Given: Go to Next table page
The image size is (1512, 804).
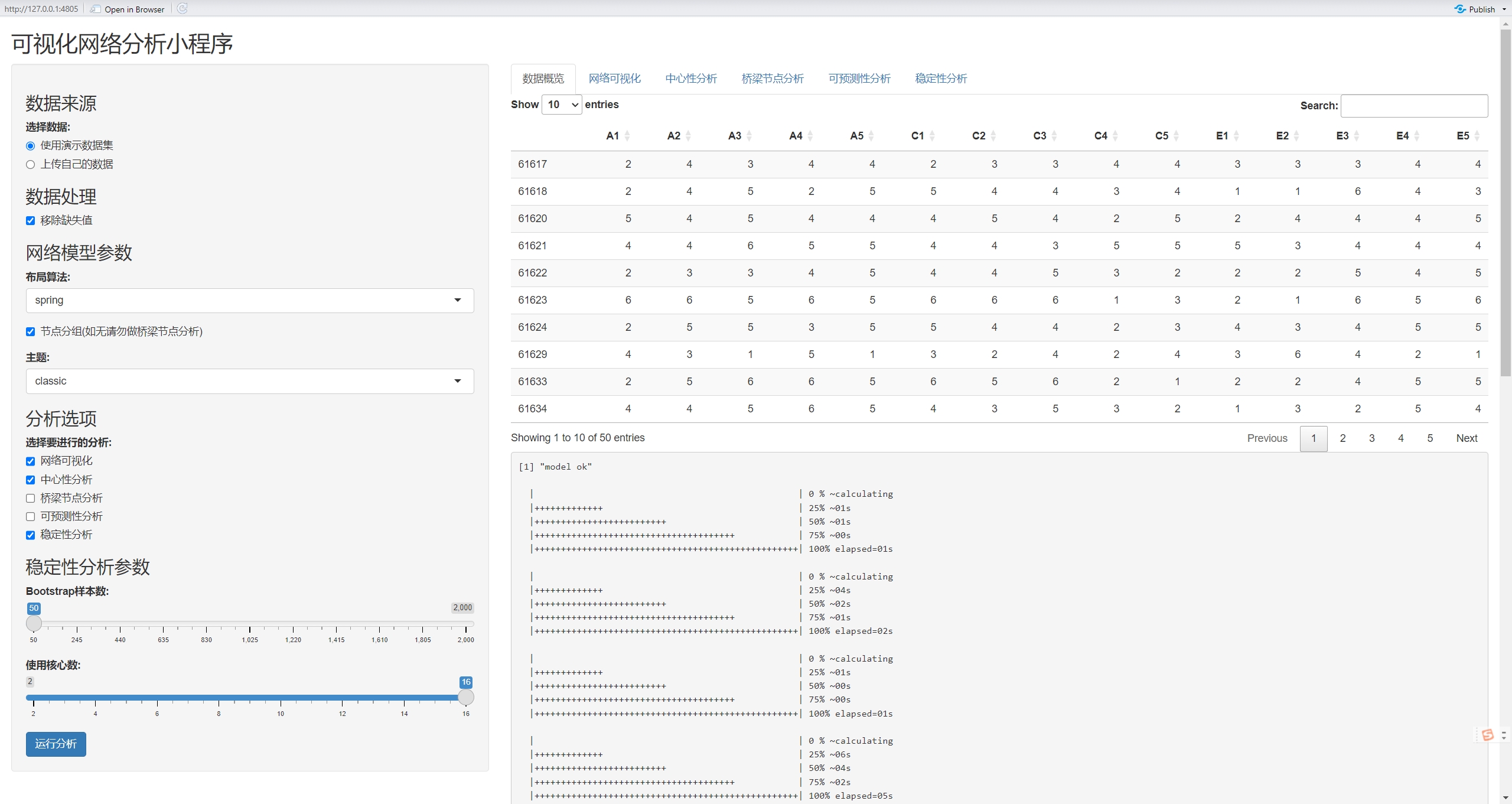Looking at the screenshot, I should click(1466, 438).
